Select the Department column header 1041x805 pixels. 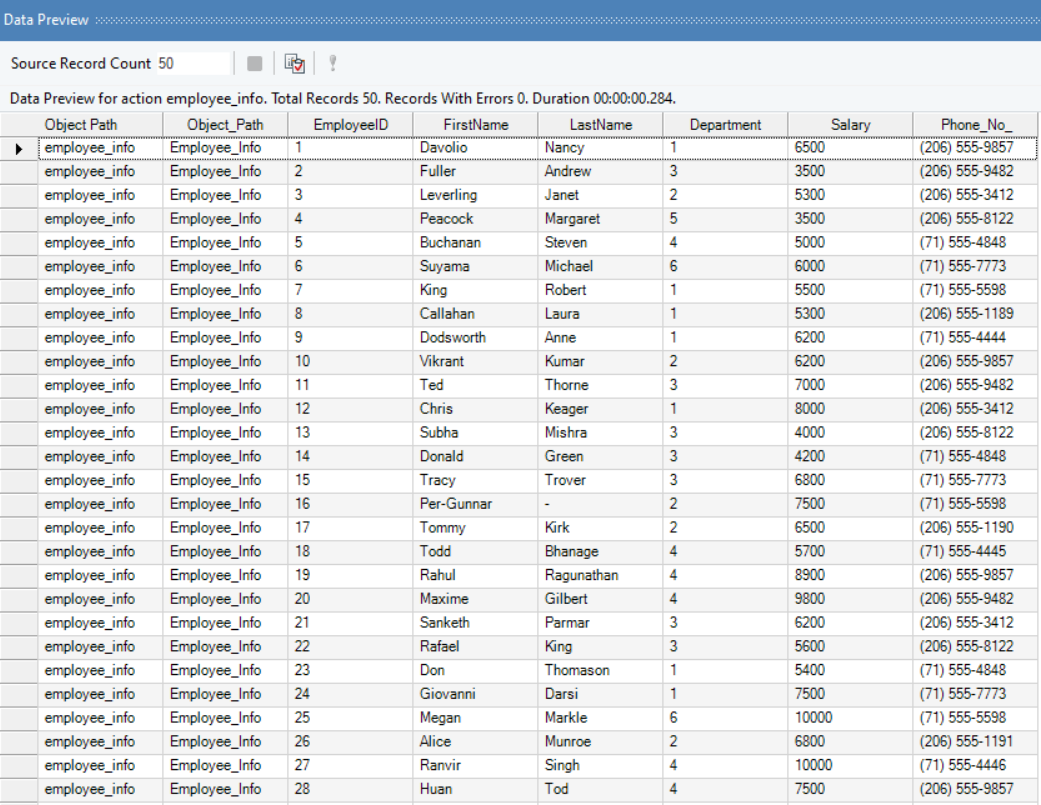click(725, 125)
